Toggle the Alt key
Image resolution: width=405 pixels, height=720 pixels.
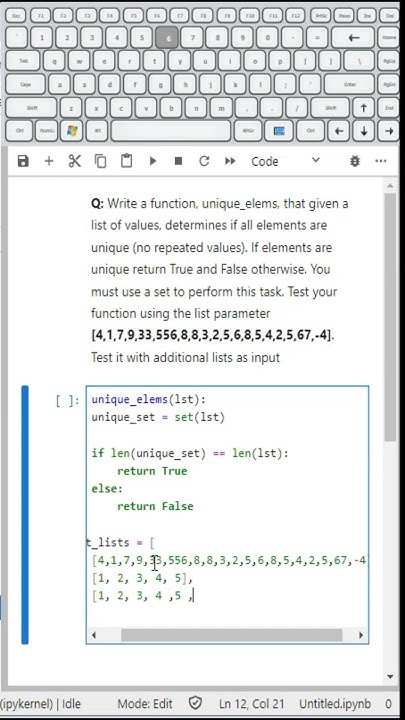[97, 131]
